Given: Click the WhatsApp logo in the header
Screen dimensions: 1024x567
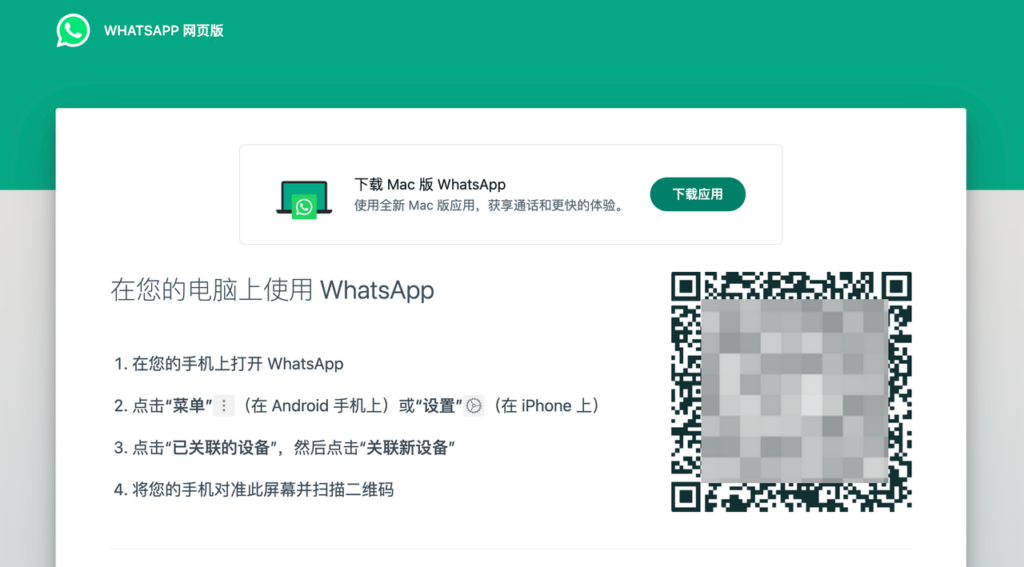Looking at the screenshot, I should pyautogui.click(x=73, y=31).
